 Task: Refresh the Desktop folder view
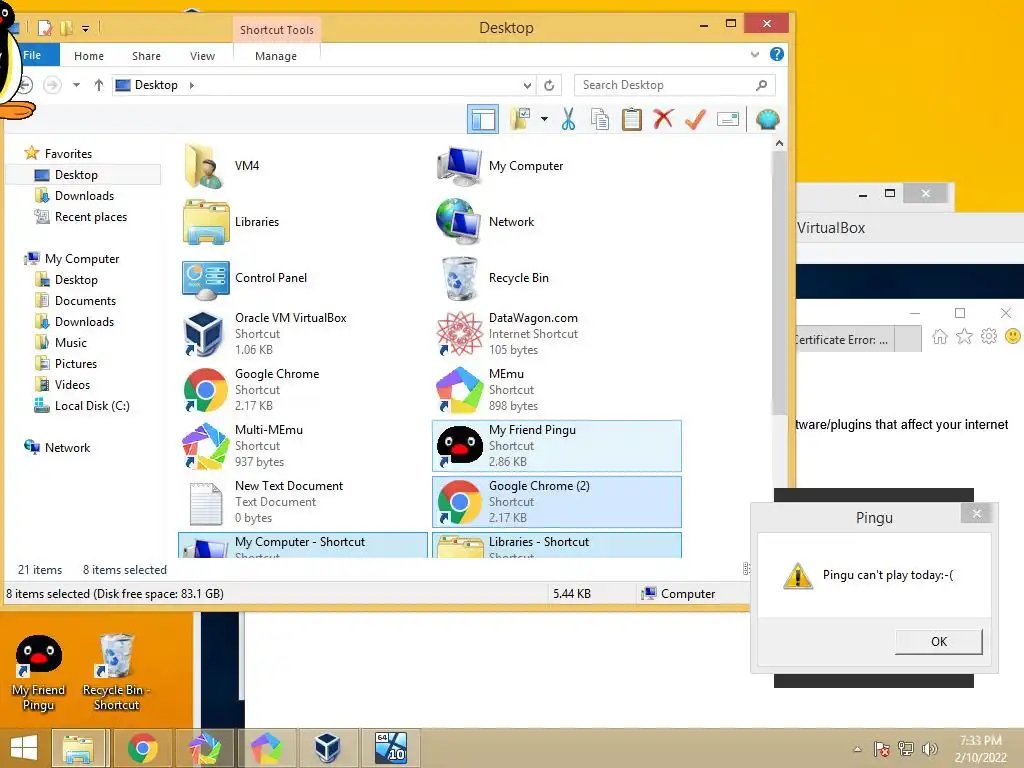[x=549, y=86]
